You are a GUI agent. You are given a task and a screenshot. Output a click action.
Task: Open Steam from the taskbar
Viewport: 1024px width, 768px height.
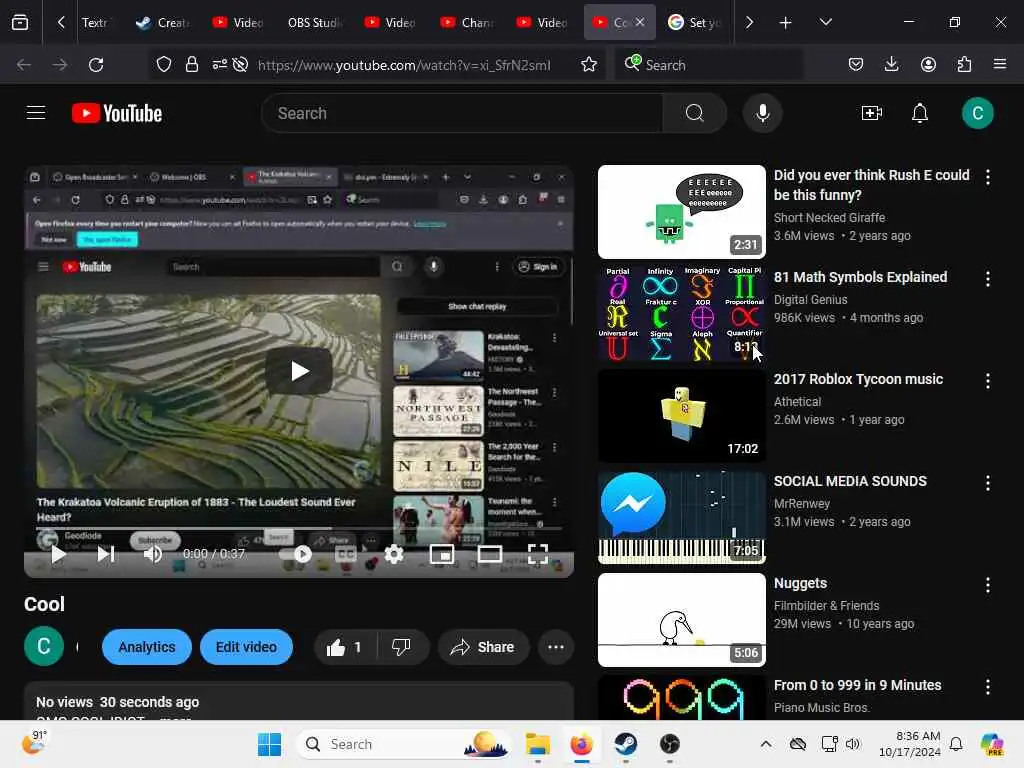coord(625,744)
